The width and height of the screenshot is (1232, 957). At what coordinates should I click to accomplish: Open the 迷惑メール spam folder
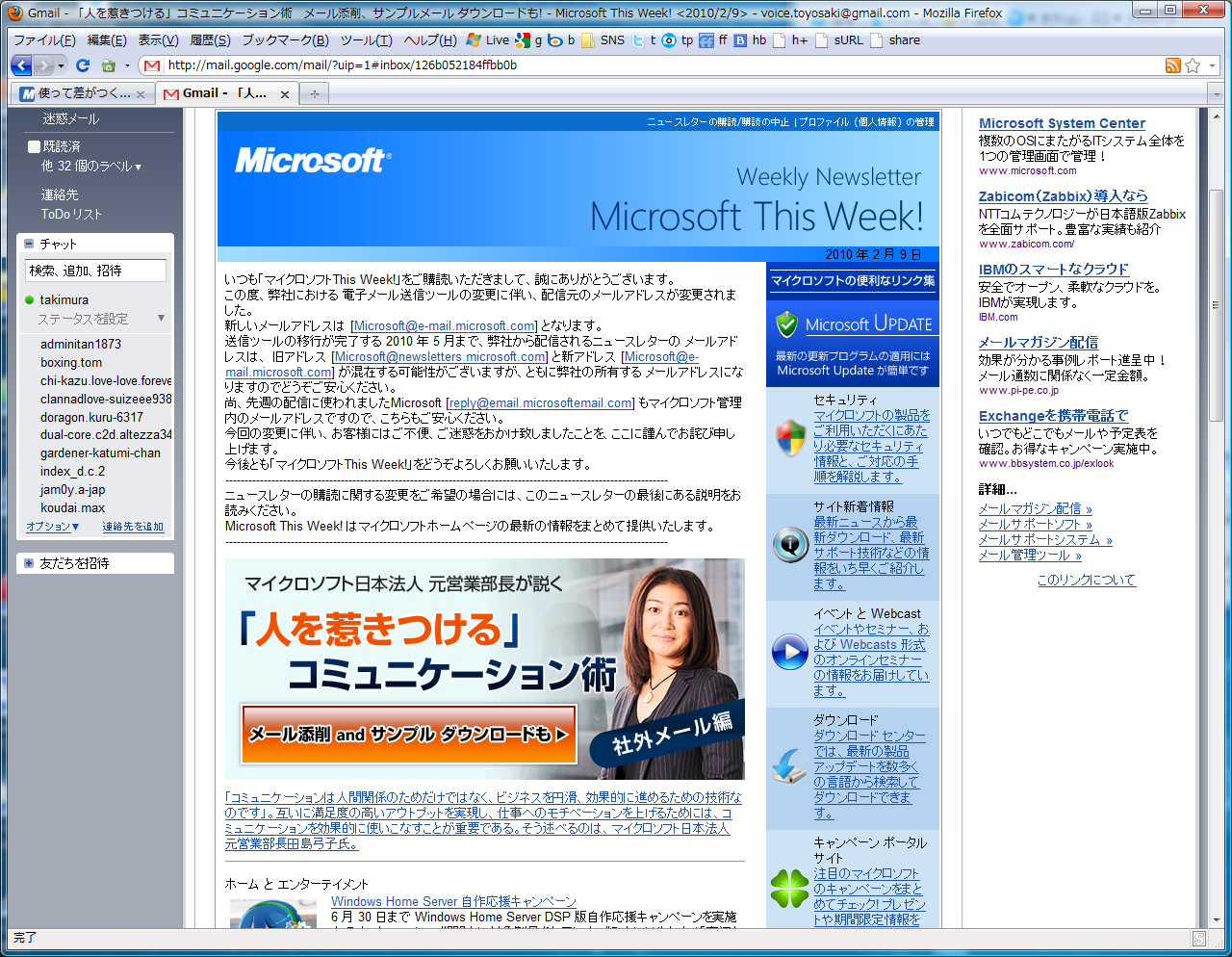[70, 118]
